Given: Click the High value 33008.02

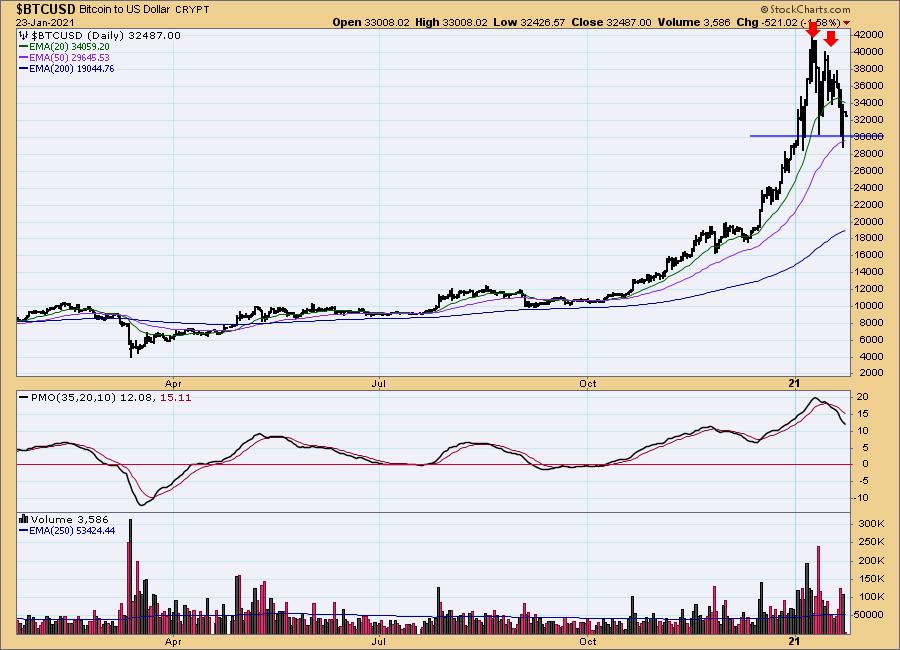Looking at the screenshot, I should (x=464, y=22).
